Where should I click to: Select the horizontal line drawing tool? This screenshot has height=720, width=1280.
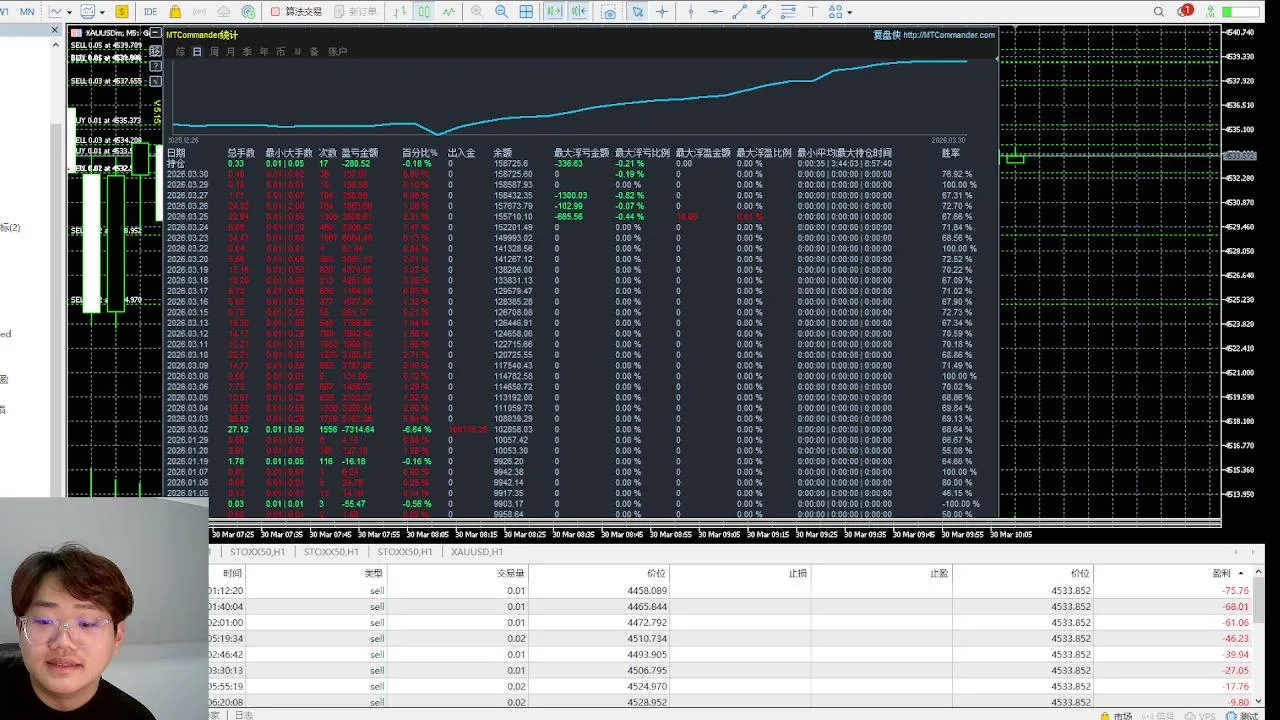point(715,12)
